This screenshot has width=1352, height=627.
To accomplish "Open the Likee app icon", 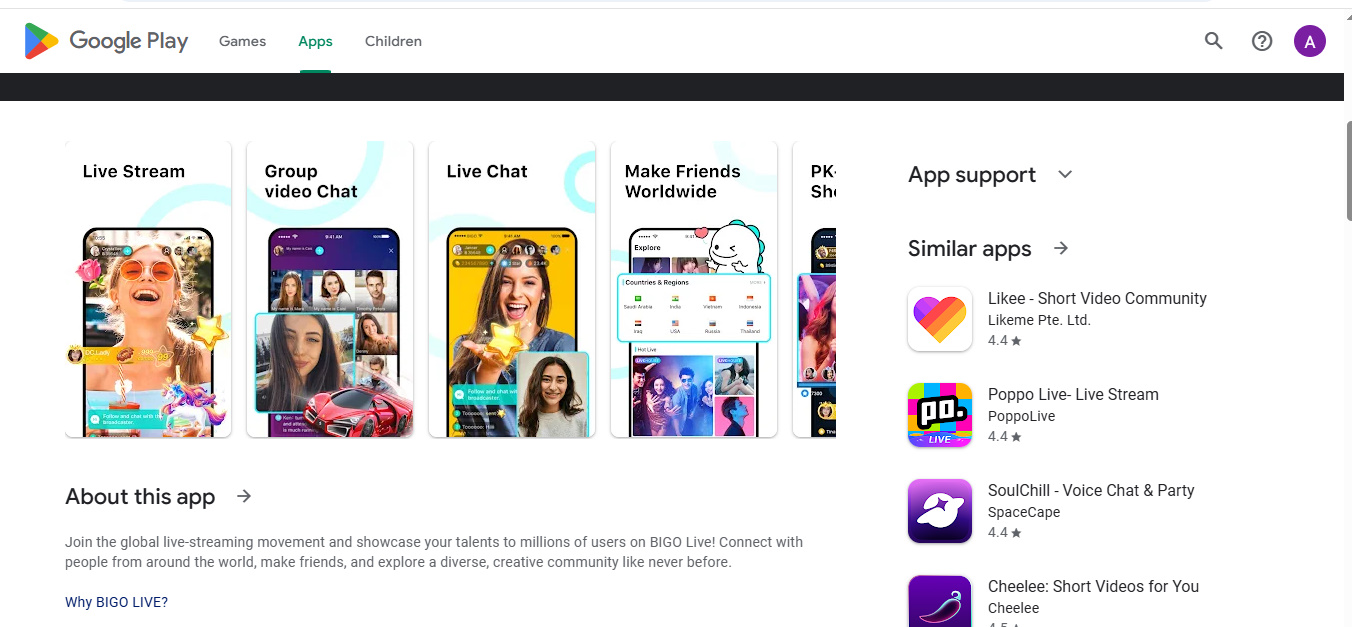I will click(x=940, y=319).
